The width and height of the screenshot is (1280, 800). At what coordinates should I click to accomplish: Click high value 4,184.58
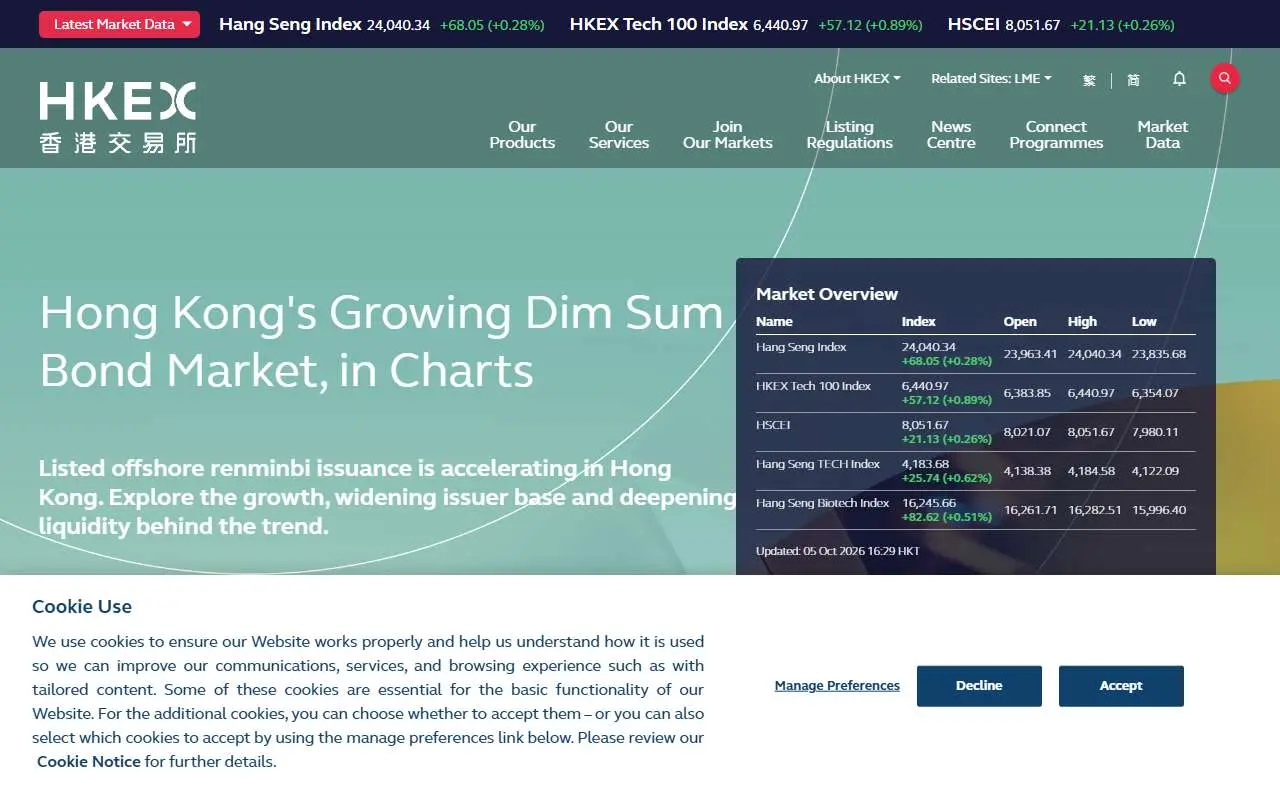click(1091, 471)
